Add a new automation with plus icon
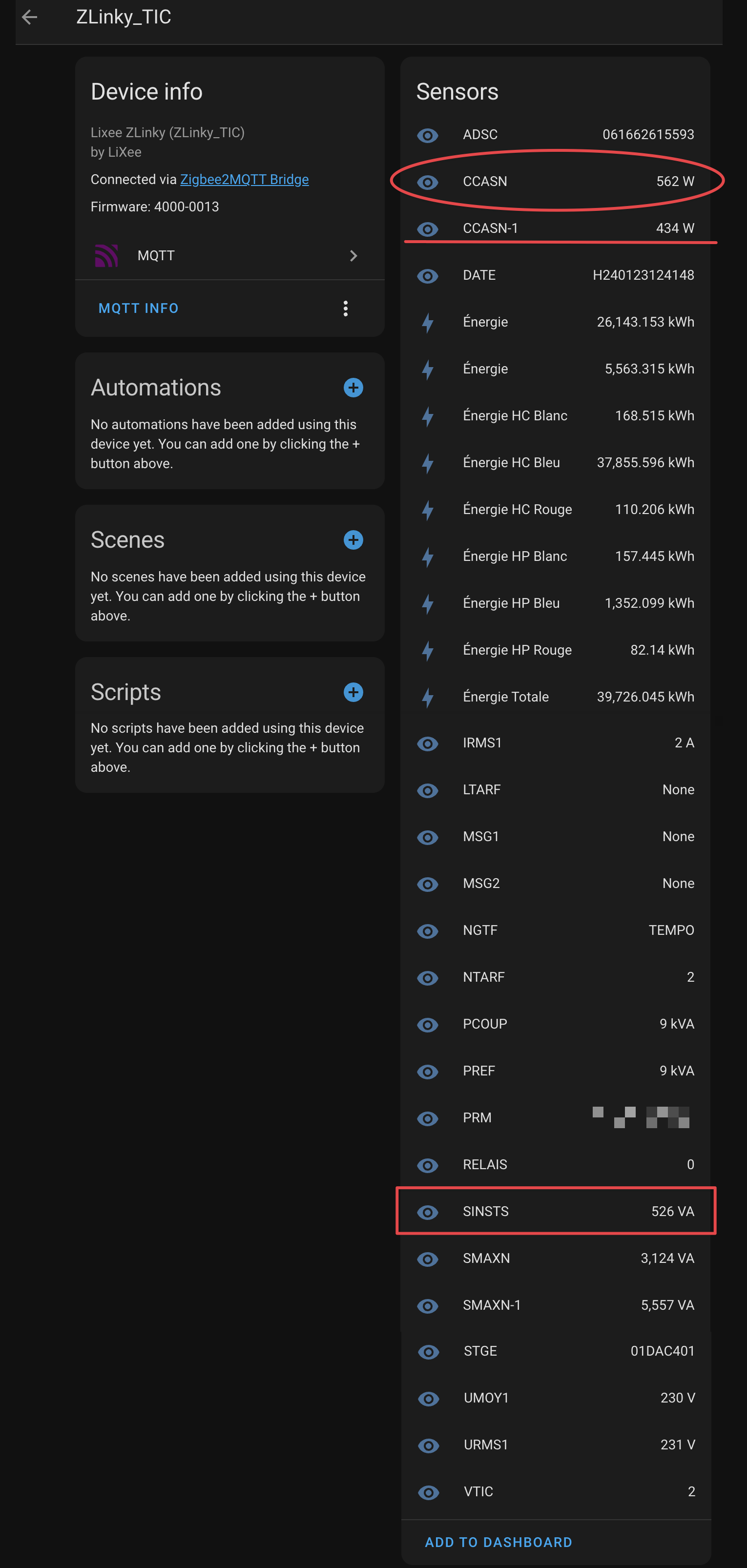 pyautogui.click(x=353, y=388)
